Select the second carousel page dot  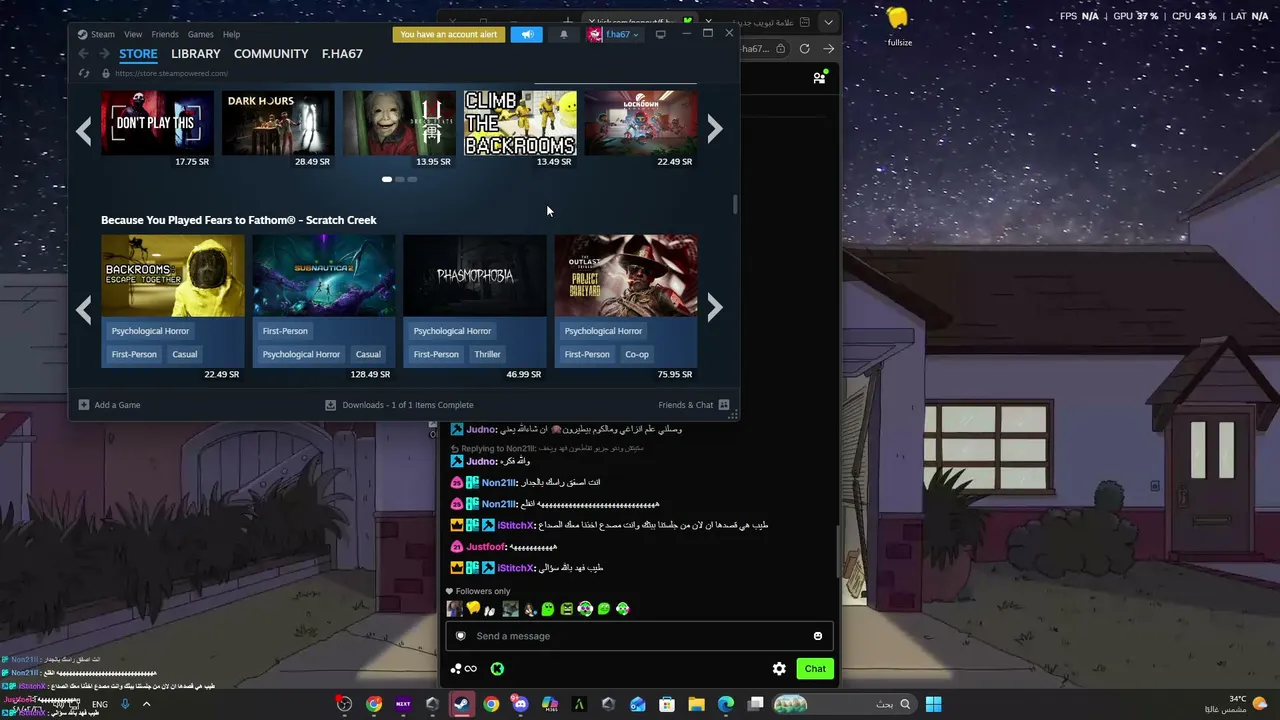pyautogui.click(x=399, y=180)
